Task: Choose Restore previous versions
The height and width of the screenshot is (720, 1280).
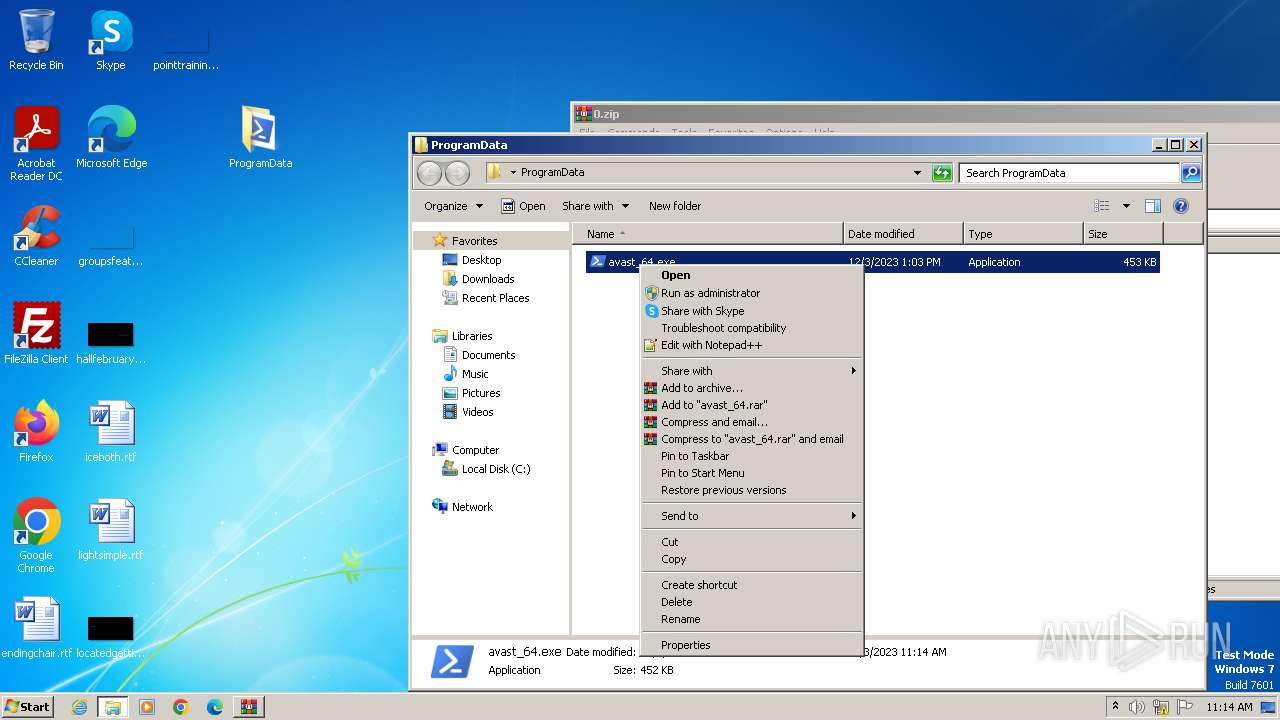Action: [752, 490]
